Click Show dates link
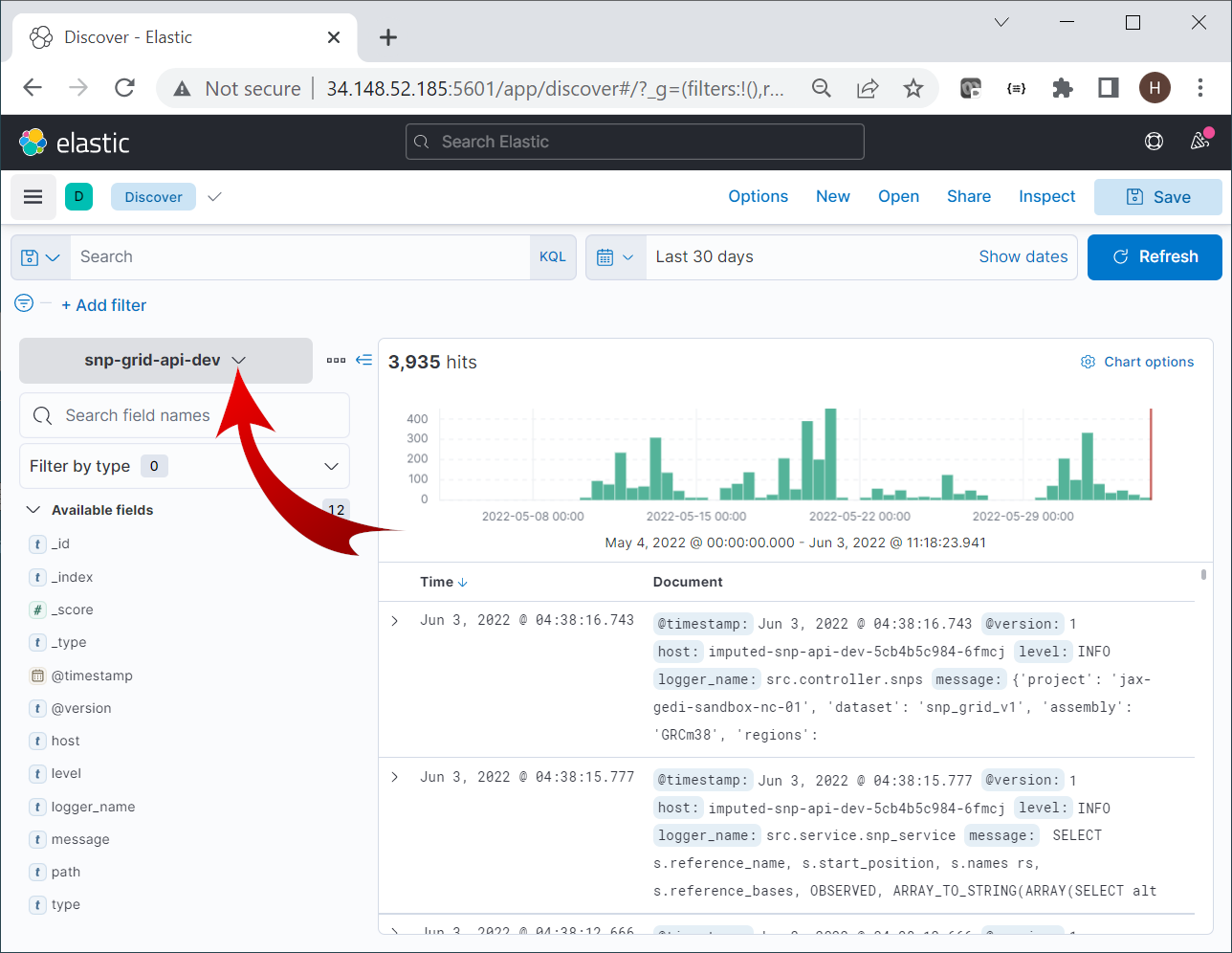 [x=1023, y=256]
